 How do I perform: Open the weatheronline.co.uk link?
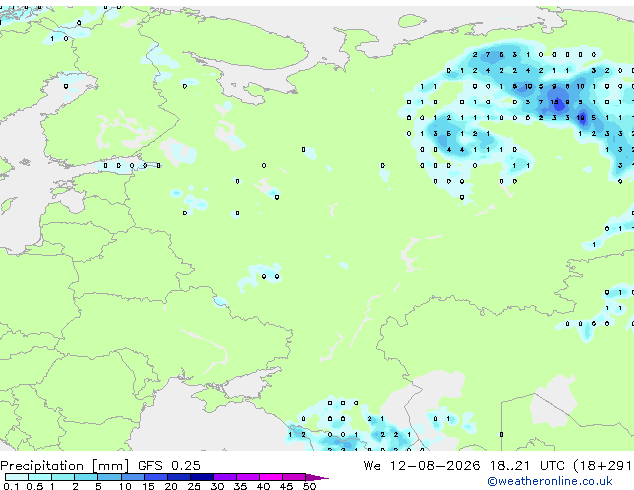pos(550,481)
